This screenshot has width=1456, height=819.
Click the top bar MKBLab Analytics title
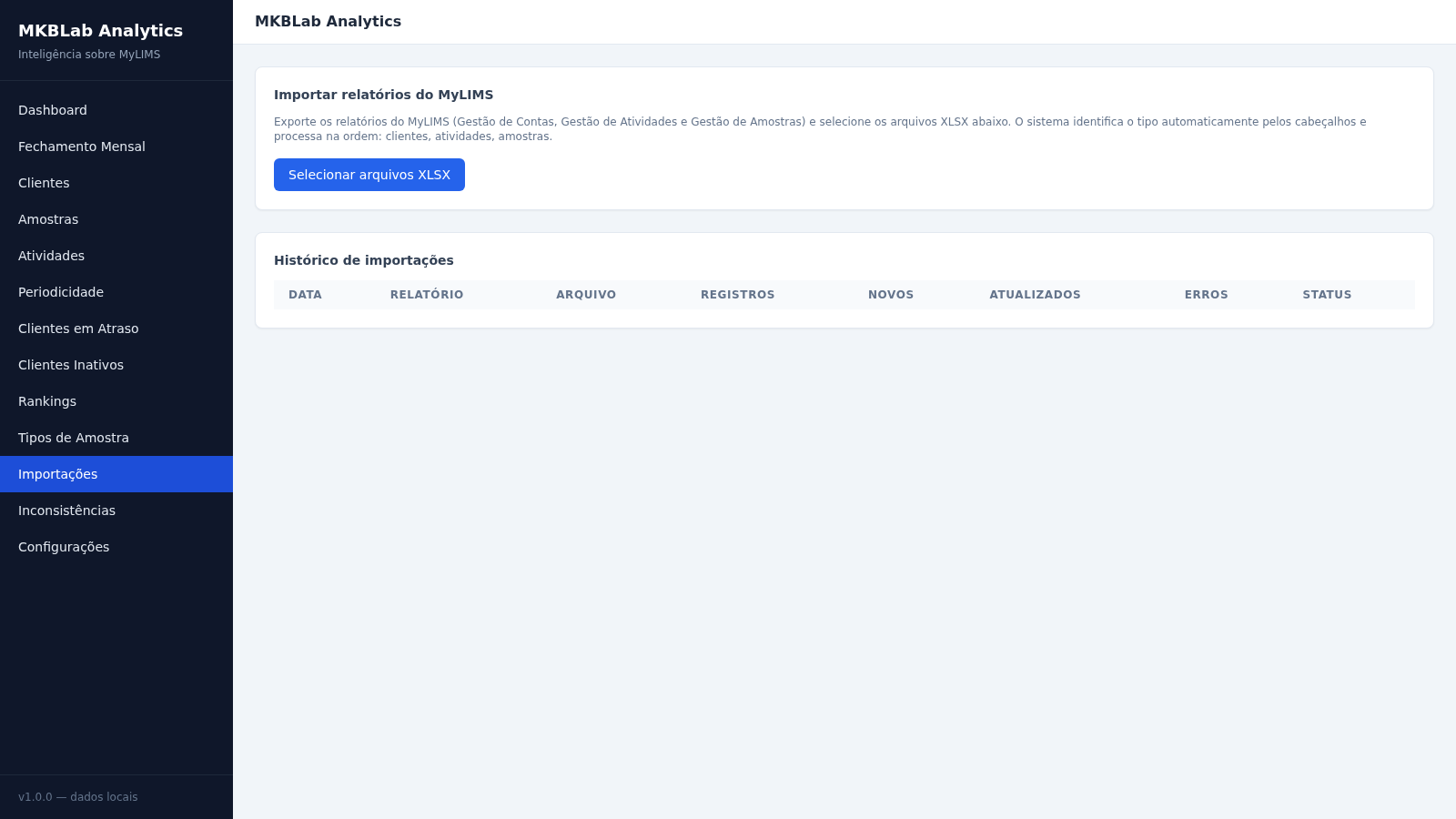[x=328, y=22]
